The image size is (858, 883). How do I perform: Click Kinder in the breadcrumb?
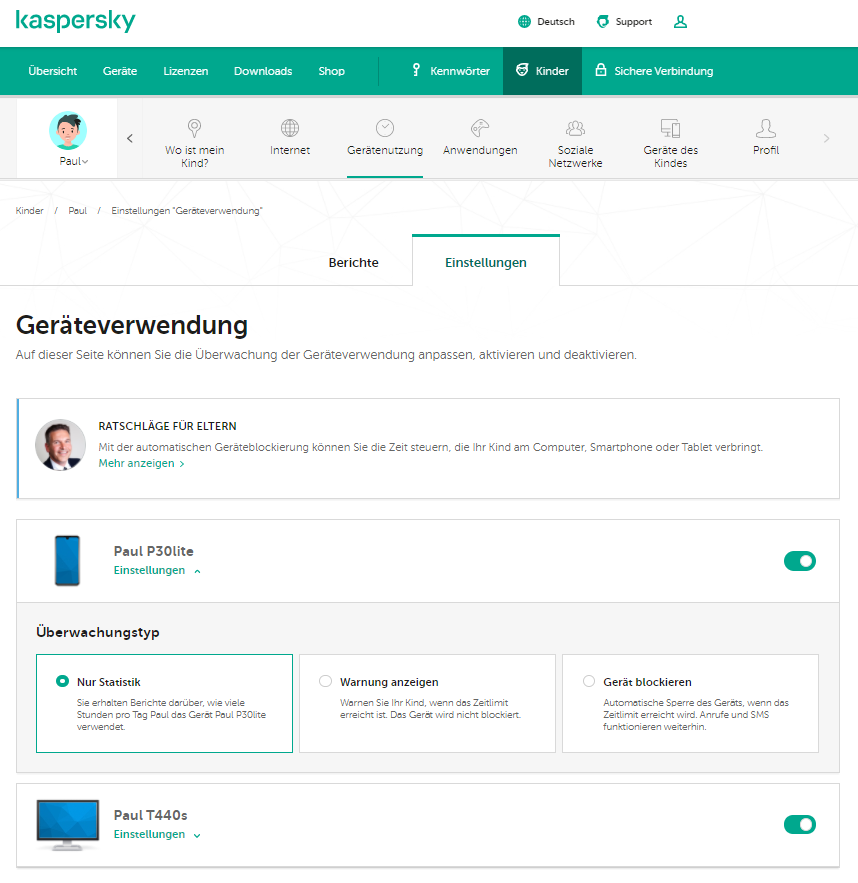[x=29, y=211]
